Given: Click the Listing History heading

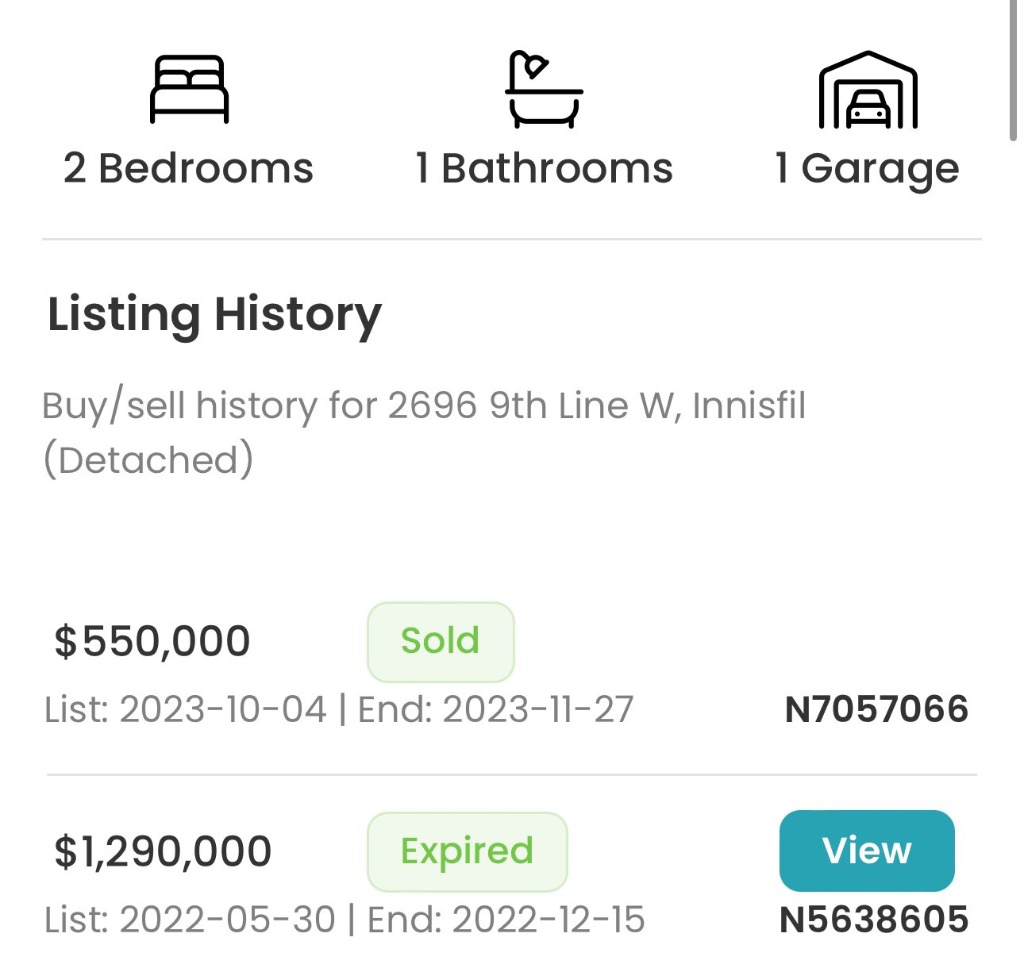Looking at the screenshot, I should click(214, 315).
